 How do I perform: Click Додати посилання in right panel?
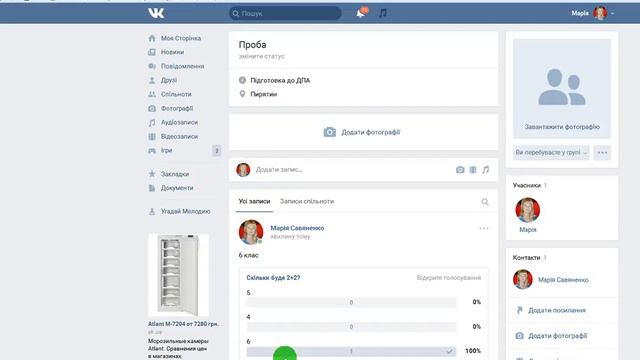point(557,310)
